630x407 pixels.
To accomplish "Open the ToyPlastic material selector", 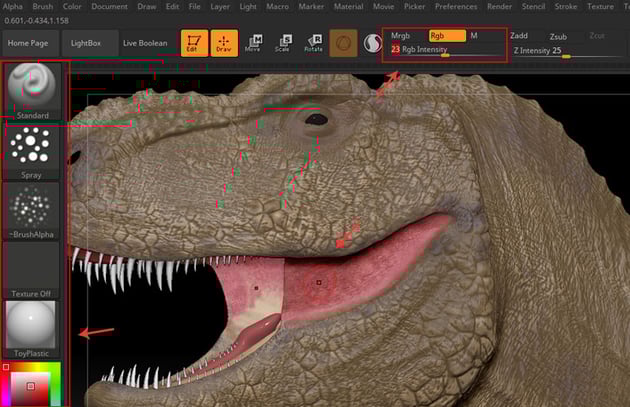I will [x=31, y=327].
